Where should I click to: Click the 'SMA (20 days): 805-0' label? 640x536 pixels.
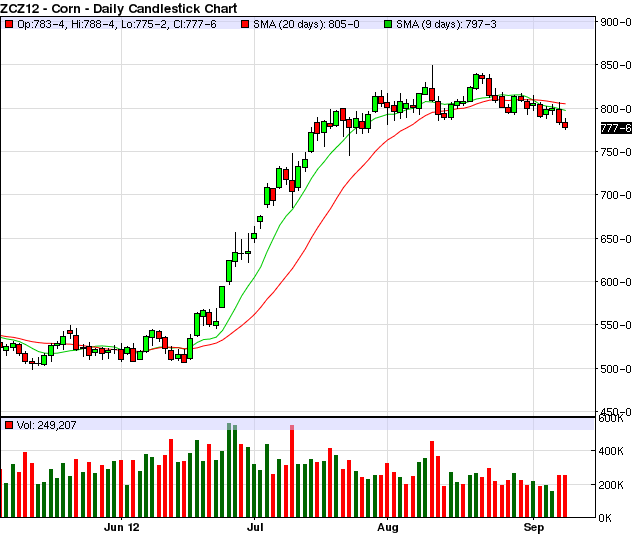point(306,24)
